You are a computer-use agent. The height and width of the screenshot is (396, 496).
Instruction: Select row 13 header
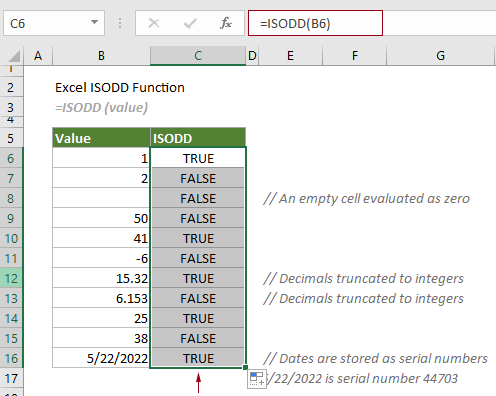coord(11,298)
